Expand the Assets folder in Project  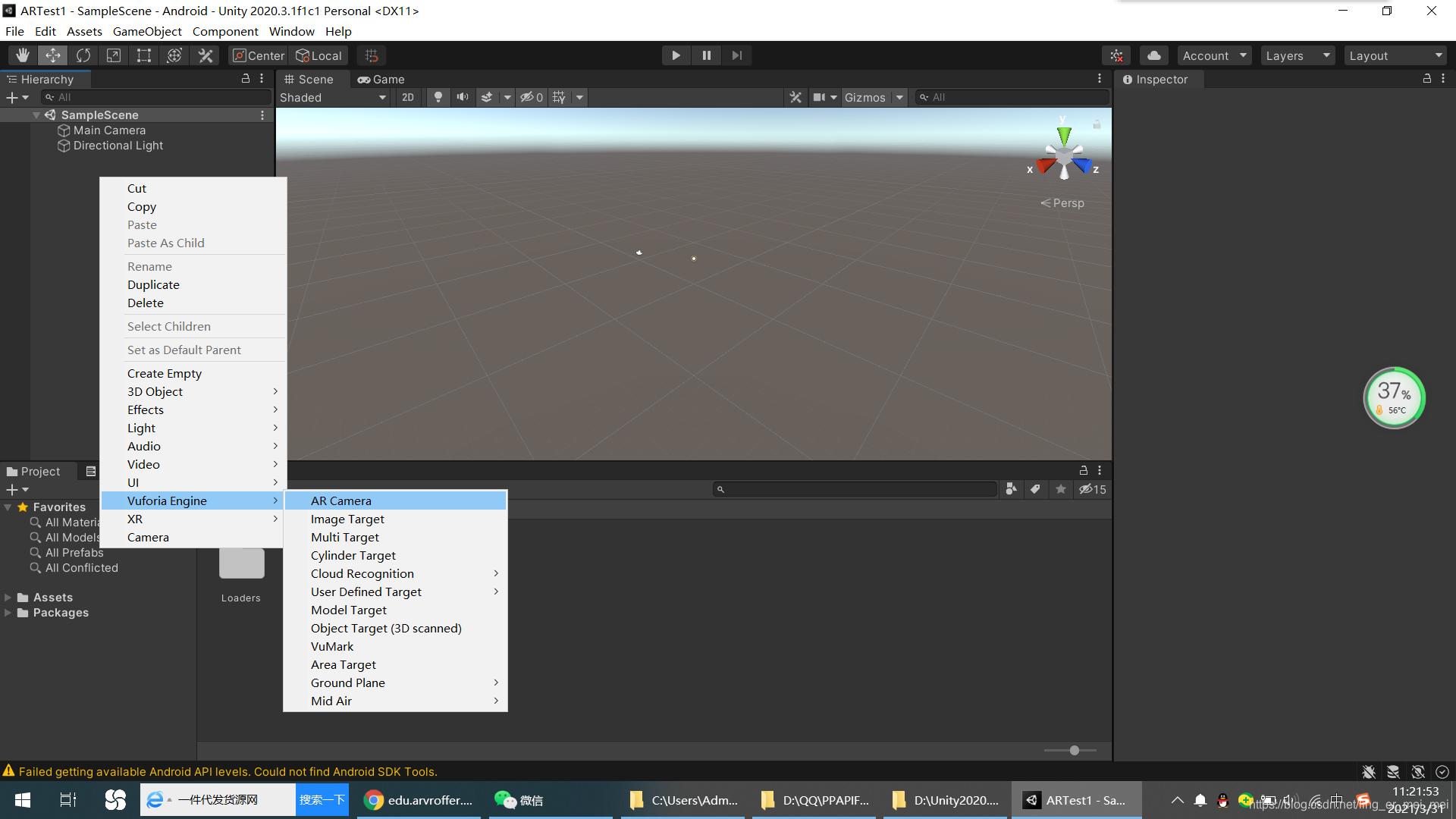pyautogui.click(x=8, y=598)
